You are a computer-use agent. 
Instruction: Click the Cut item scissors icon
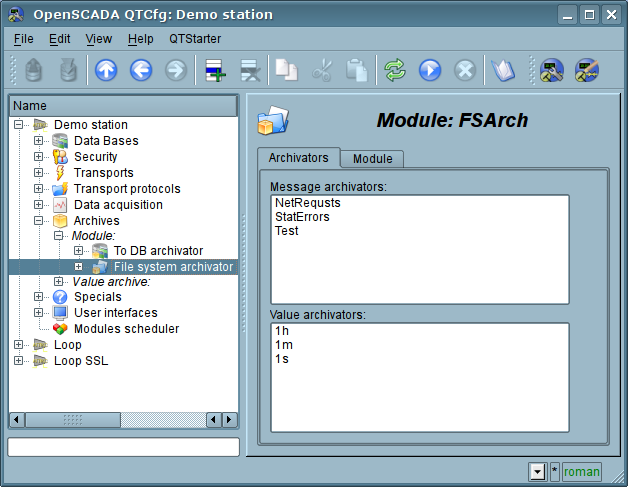(x=322, y=70)
